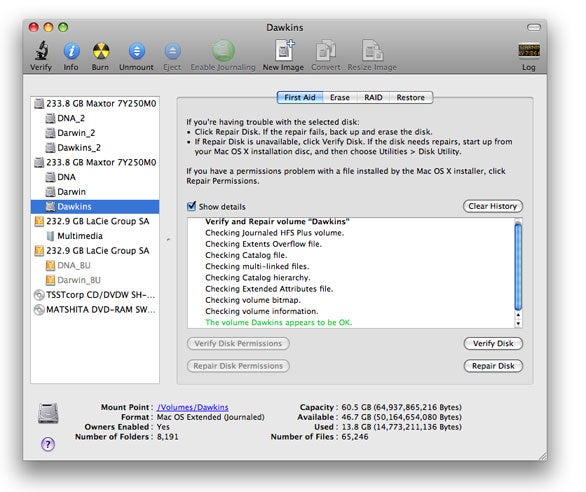Screen dimensions: 586x492
Task: Click the 'Checking Extended Attributes file.' log line
Action: (x=269, y=289)
